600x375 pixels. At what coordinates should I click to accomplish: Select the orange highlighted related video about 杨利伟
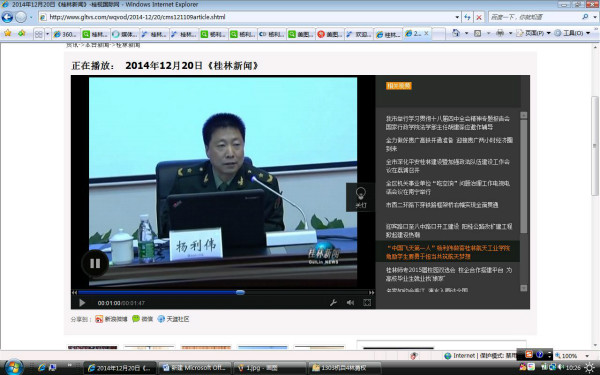[x=448, y=252]
